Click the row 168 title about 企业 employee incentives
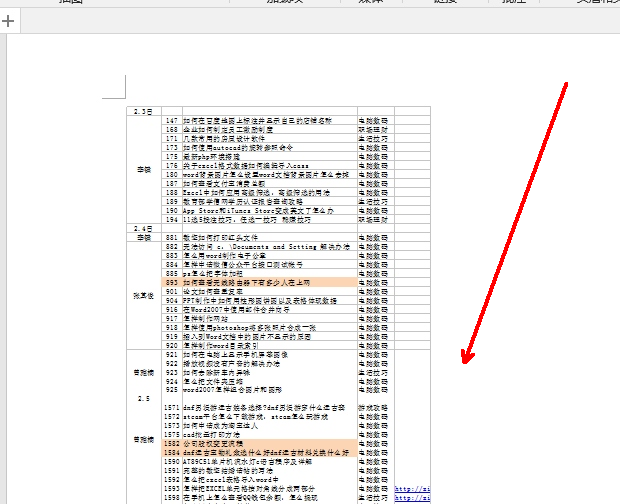Screen dimensions: 620x504 (228, 130)
